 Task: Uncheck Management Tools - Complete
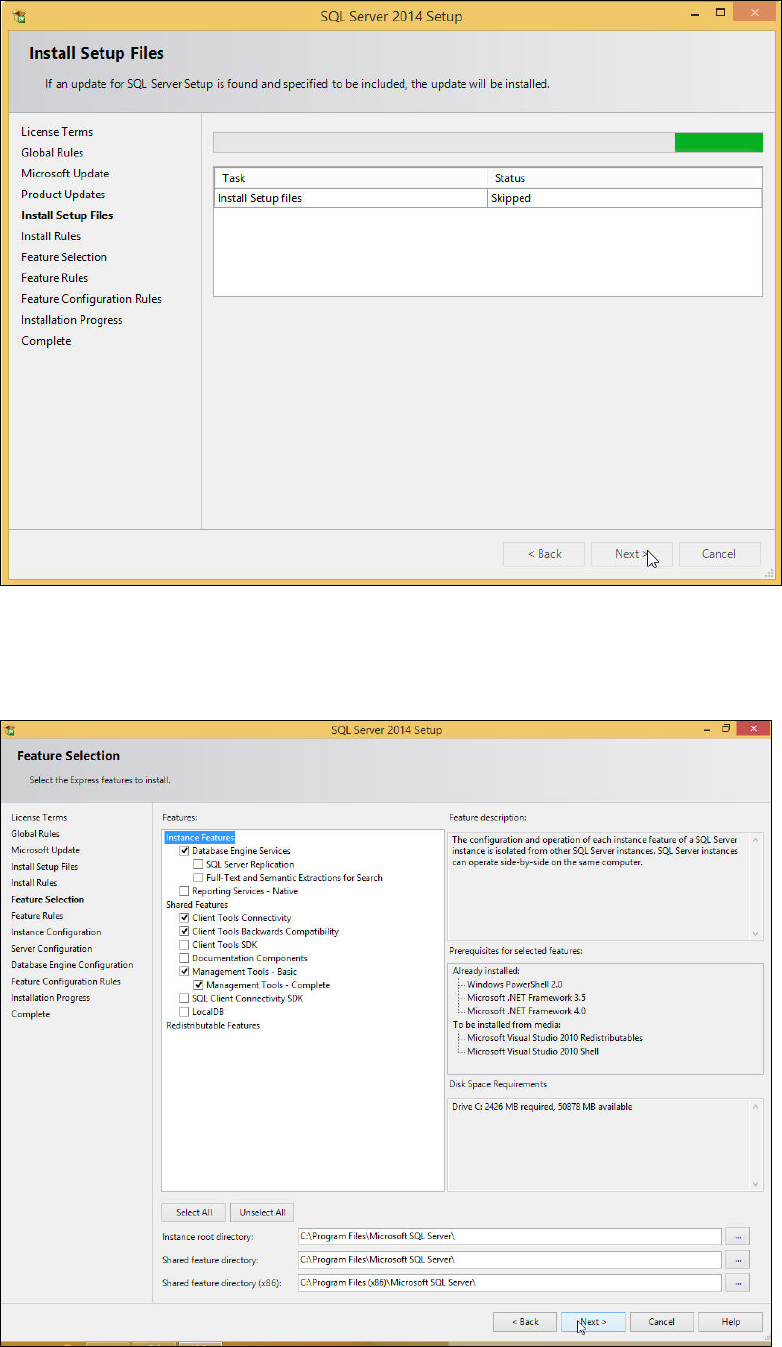pos(198,985)
